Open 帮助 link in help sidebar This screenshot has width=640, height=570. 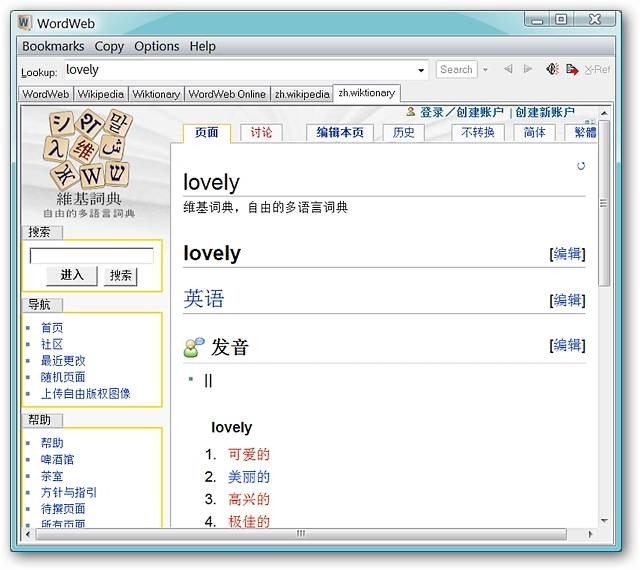(x=52, y=443)
